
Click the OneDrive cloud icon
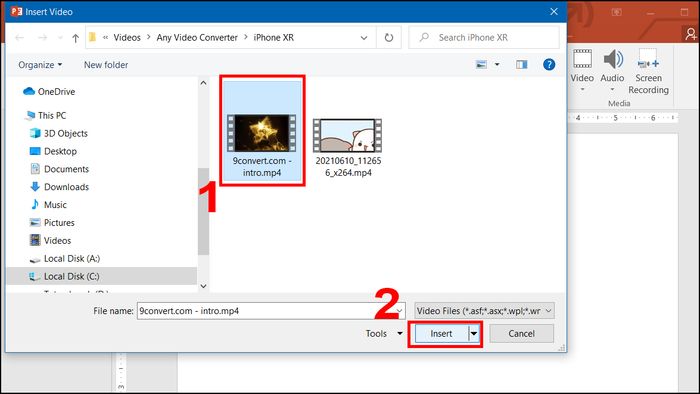point(29,91)
